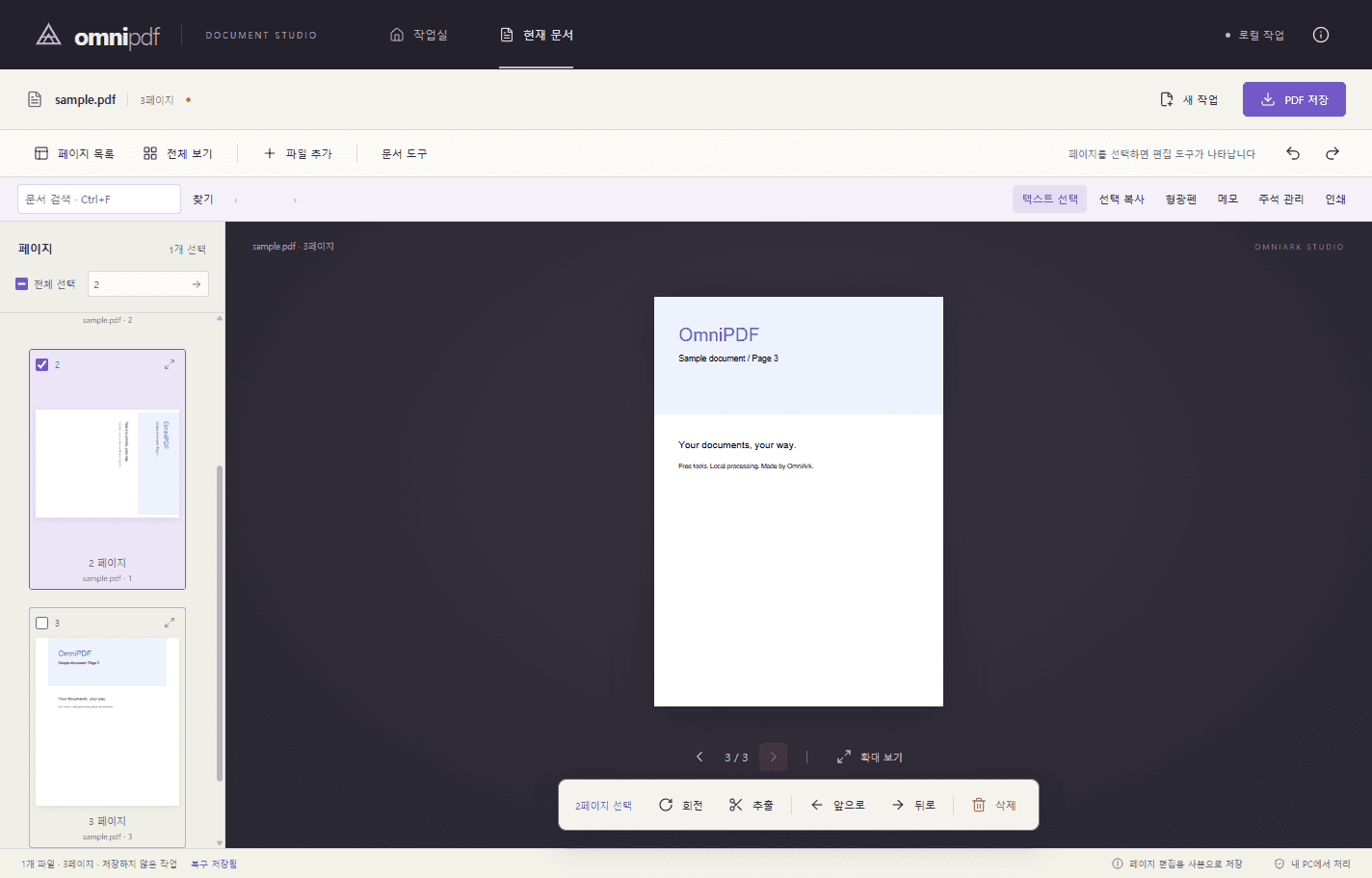1372x878 pixels.
Task: Click 복구 저장됨 status link
Action: 214,864
